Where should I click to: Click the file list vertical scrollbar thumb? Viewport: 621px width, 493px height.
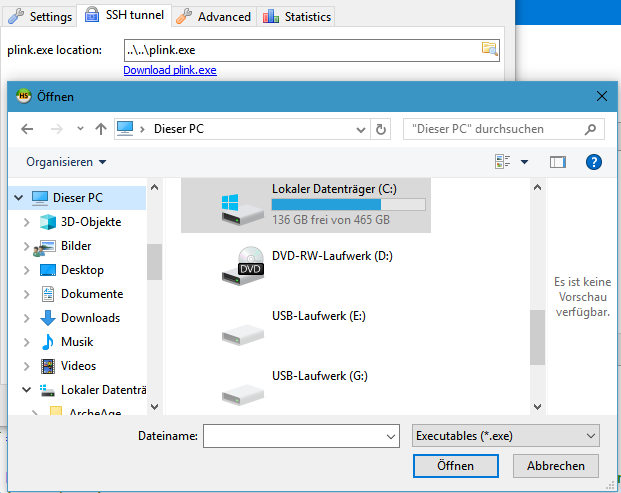click(537, 337)
